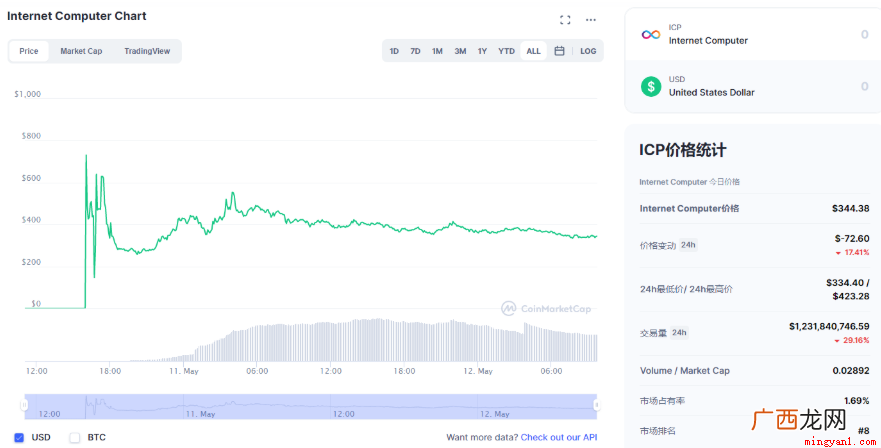The width and height of the screenshot is (881, 448).
Task: Open the 24h volume period dropdown
Action: click(x=679, y=333)
